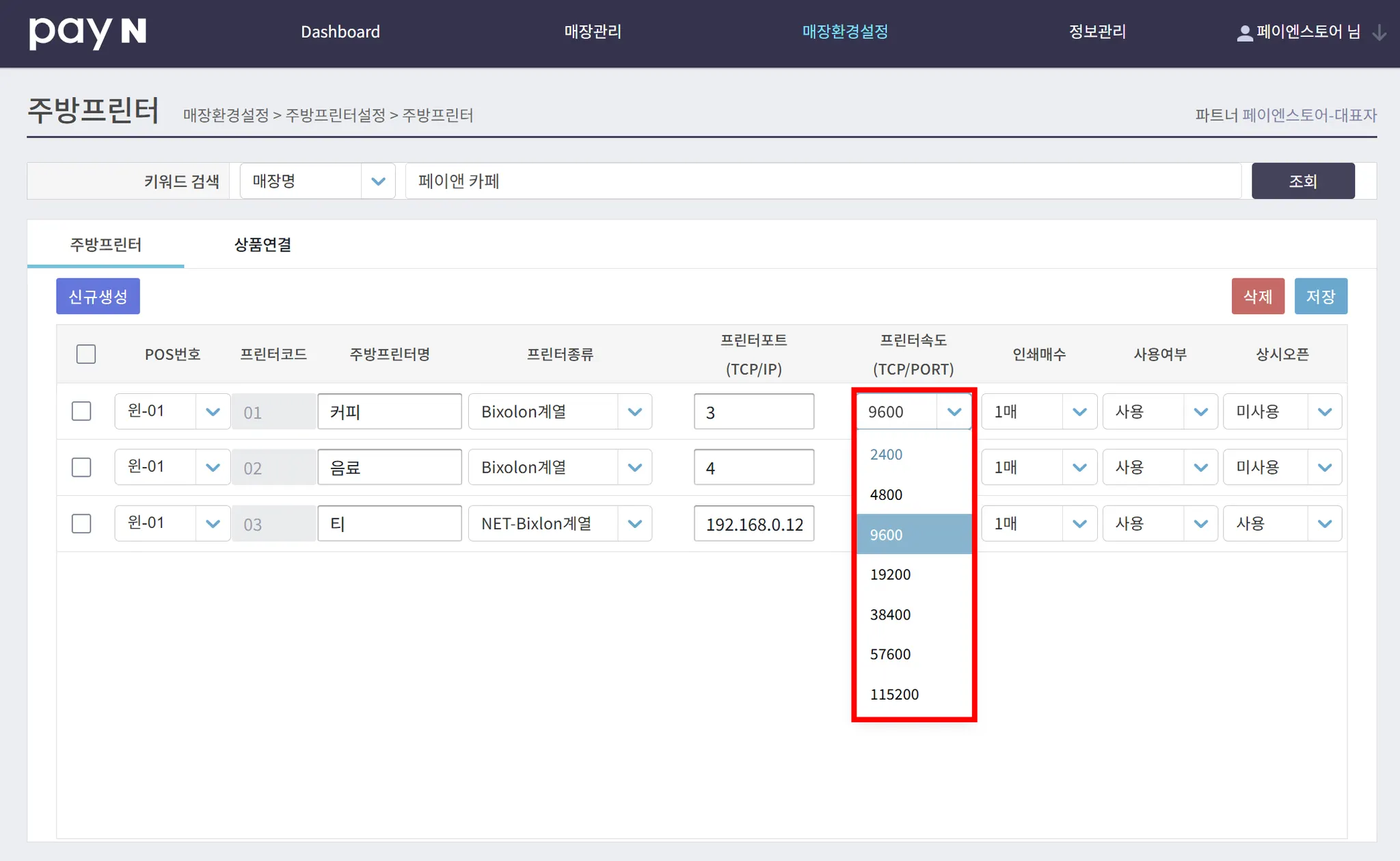Screen dimensions: 1400x861
Task: Switch to 상품연결 tab
Action: tap(262, 245)
